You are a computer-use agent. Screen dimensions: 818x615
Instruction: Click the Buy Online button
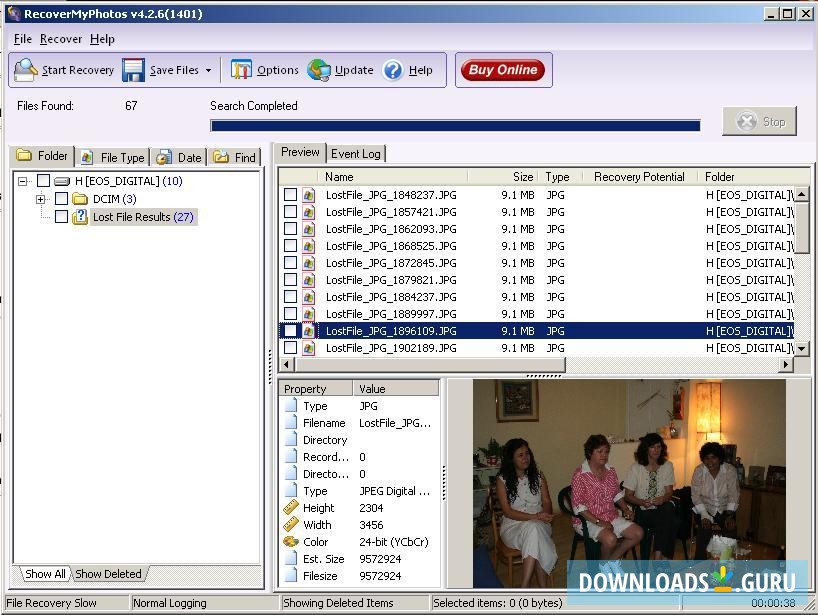click(502, 70)
